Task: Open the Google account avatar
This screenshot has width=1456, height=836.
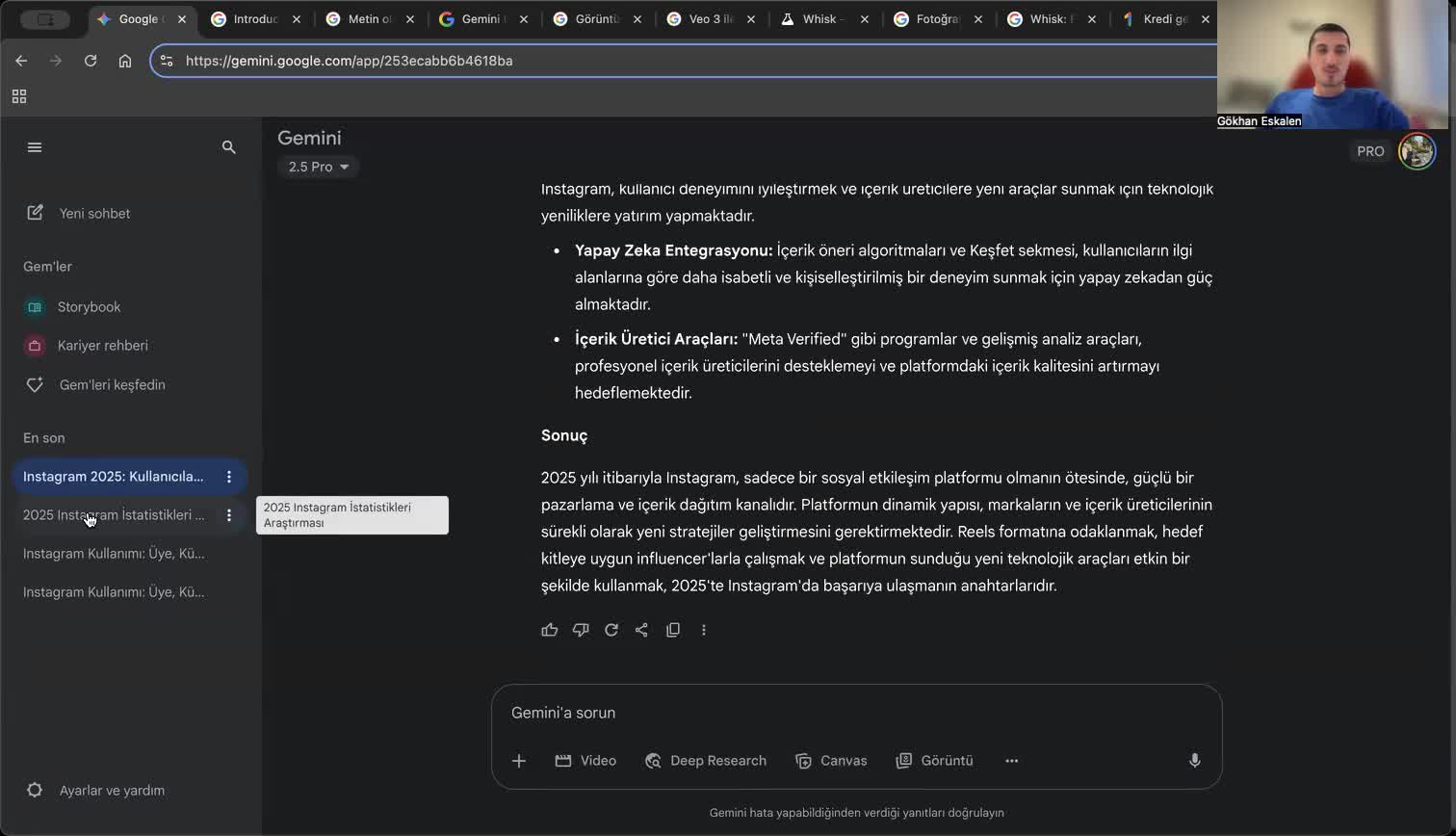Action: point(1417,151)
